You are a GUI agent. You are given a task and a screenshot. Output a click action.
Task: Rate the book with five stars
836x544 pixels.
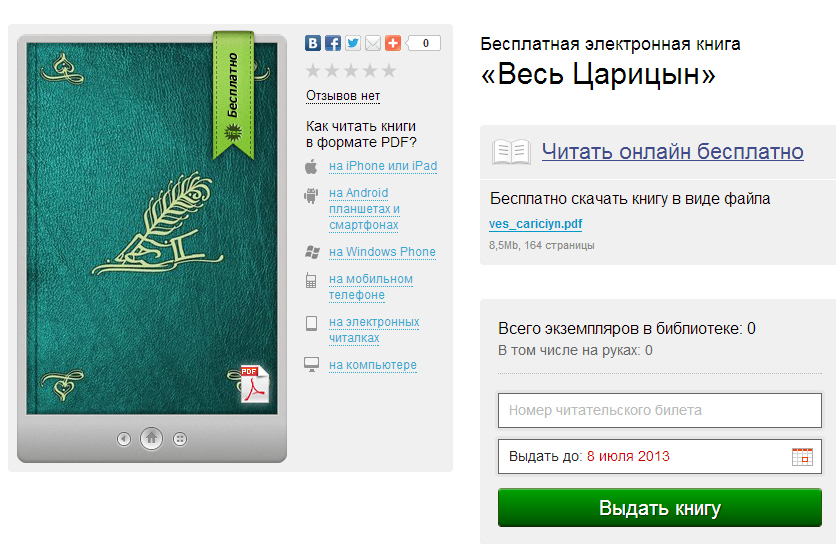389,70
